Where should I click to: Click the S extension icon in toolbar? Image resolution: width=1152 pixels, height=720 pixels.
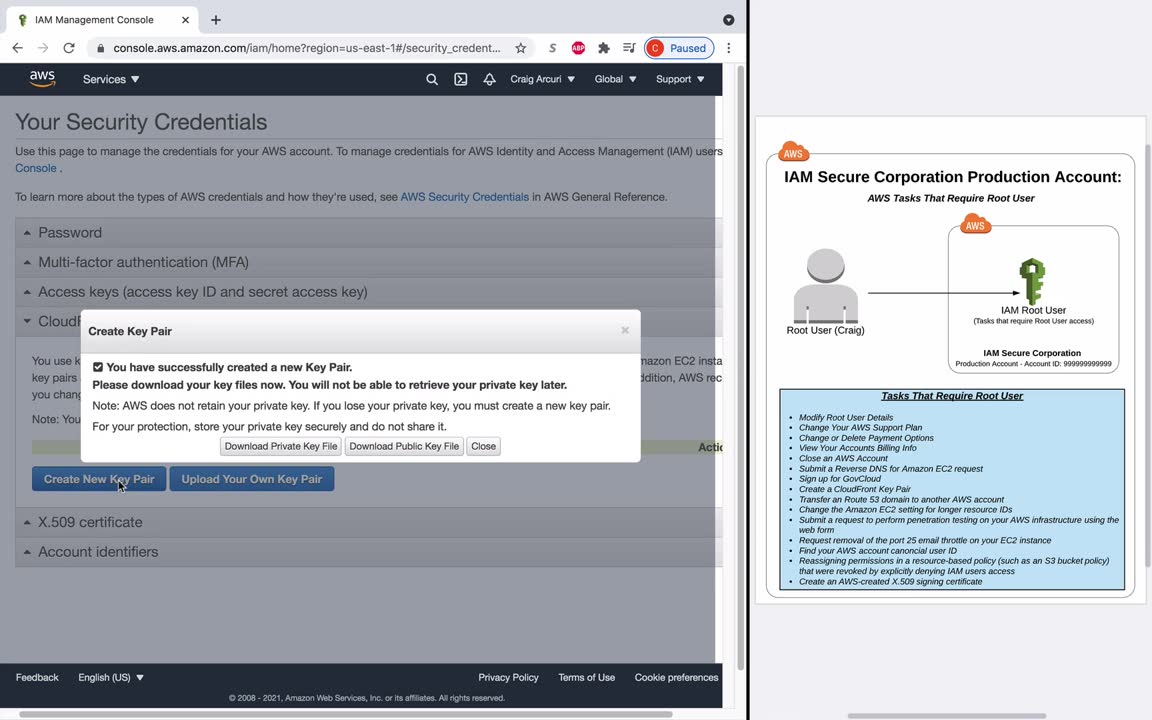pos(552,48)
